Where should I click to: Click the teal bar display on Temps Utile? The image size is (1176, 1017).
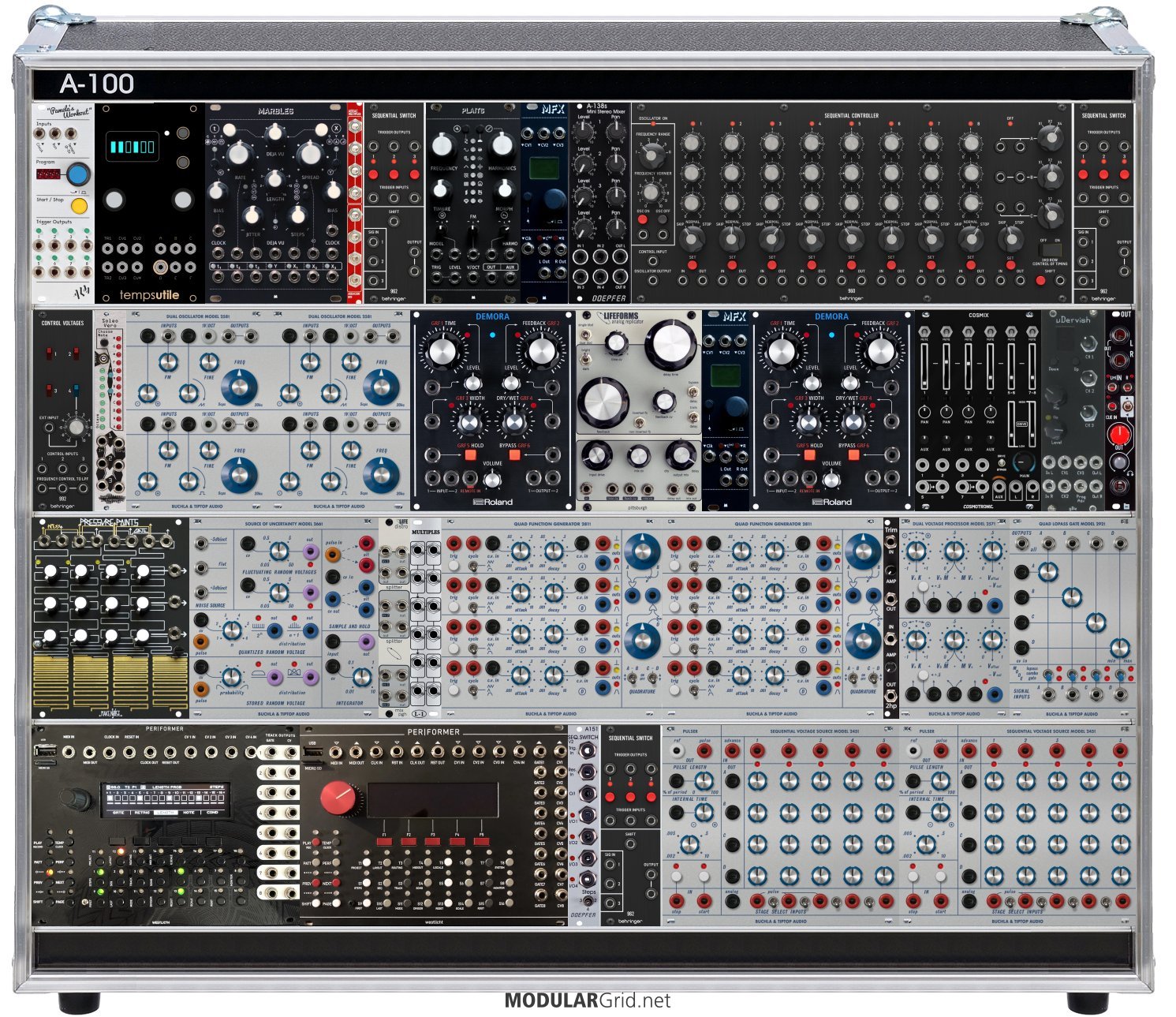pos(131,147)
